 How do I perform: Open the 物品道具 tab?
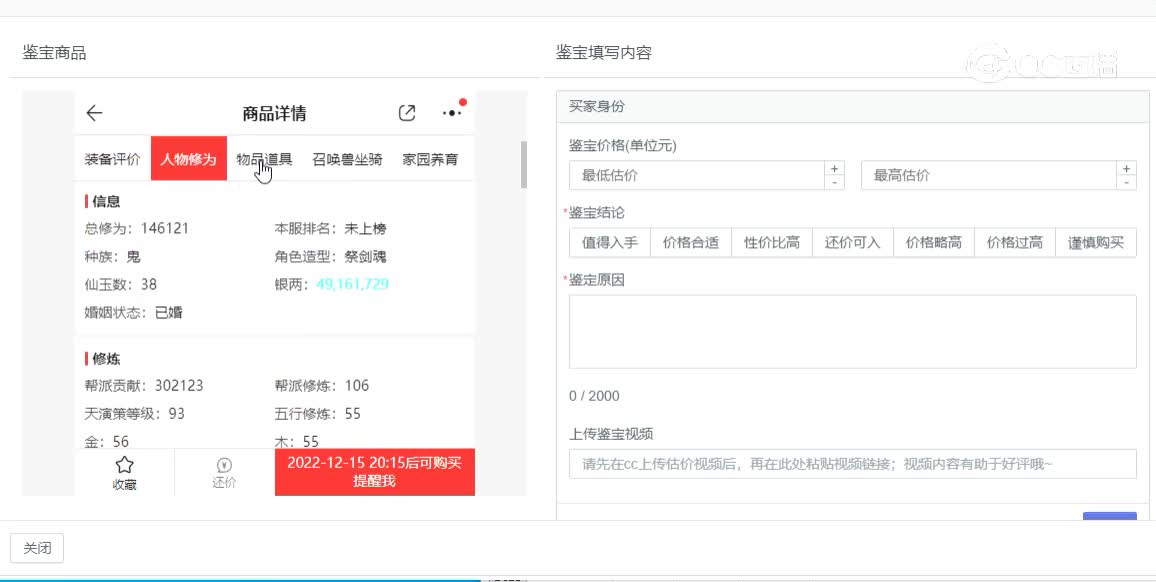click(x=265, y=159)
